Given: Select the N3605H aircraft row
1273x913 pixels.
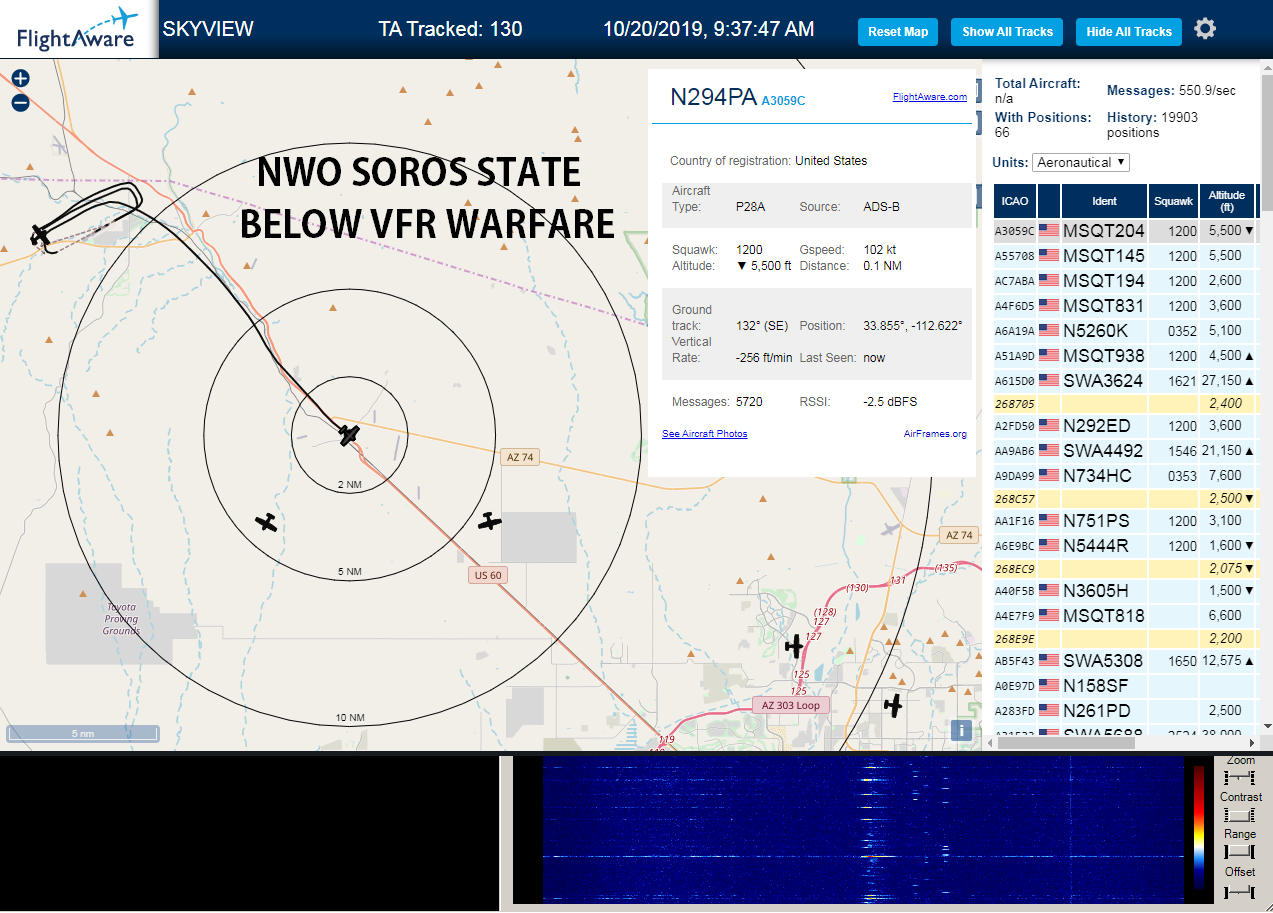Looking at the screenshot, I should (1125, 591).
